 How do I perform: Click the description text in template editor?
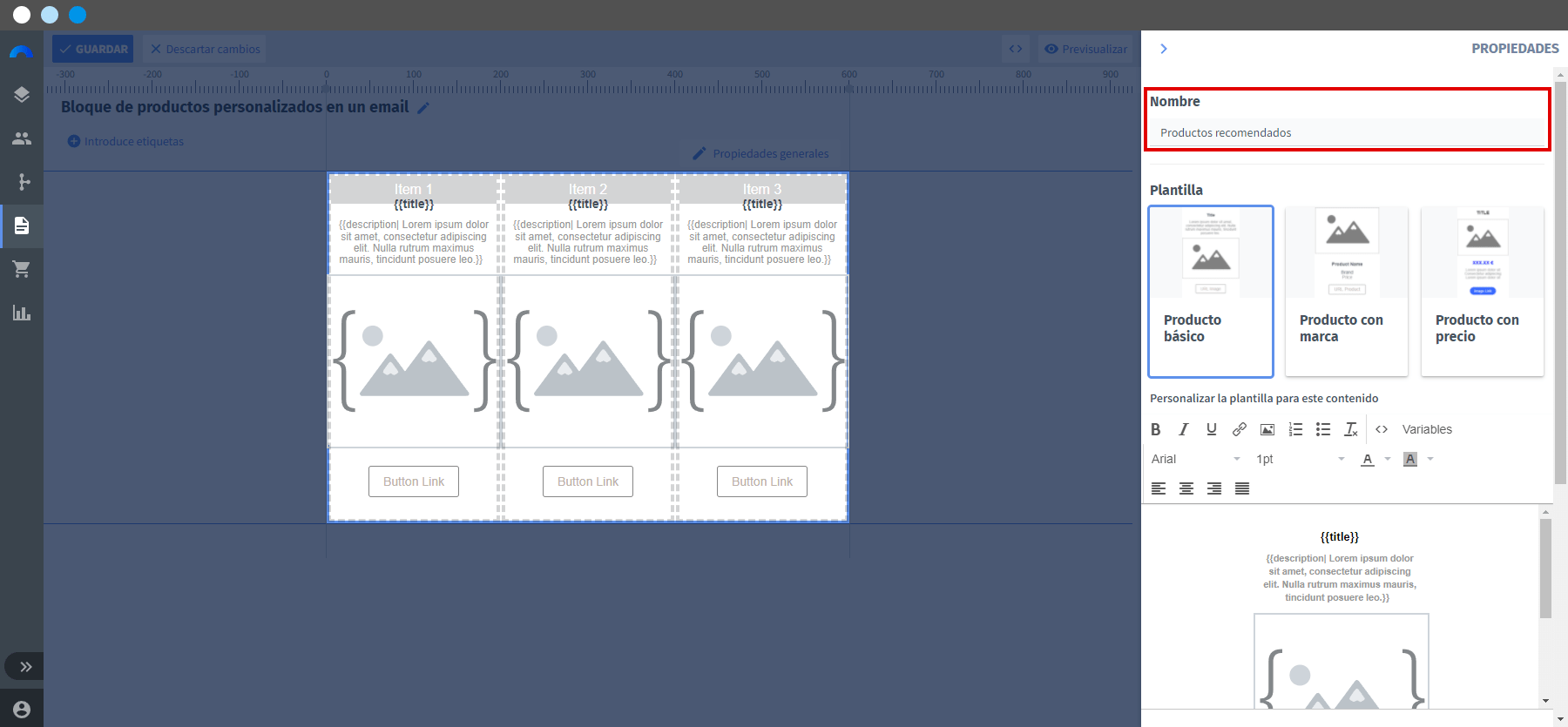pyautogui.click(x=1340, y=578)
